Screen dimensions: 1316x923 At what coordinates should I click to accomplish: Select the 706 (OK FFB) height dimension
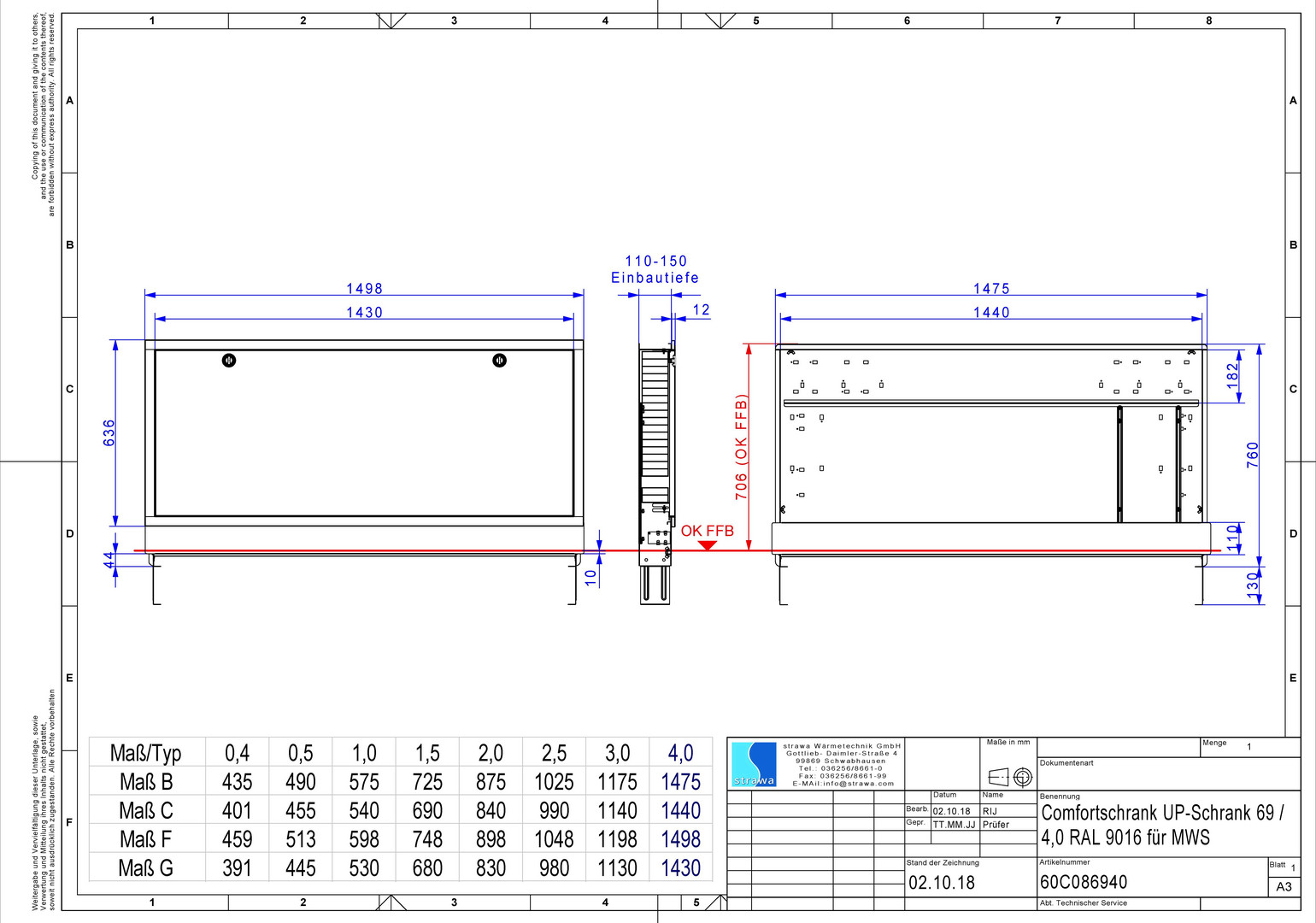(x=741, y=447)
